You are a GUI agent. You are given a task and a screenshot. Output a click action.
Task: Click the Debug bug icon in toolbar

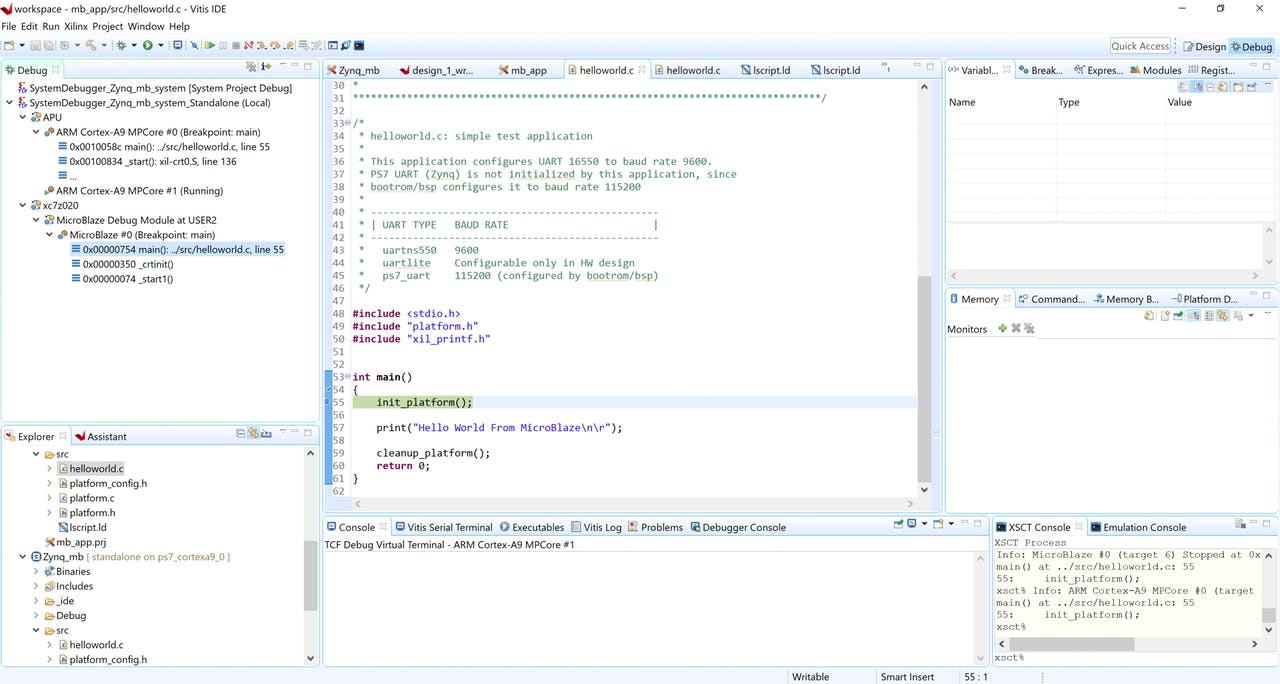tap(121, 46)
